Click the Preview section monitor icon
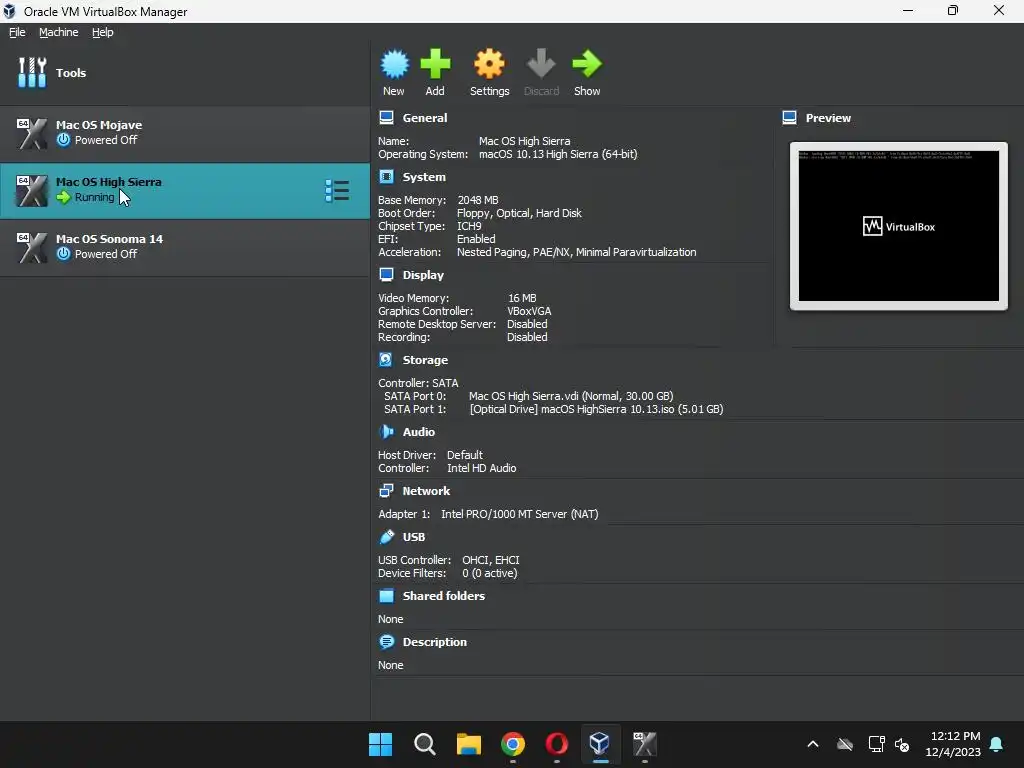This screenshot has width=1024, height=768. click(x=790, y=118)
